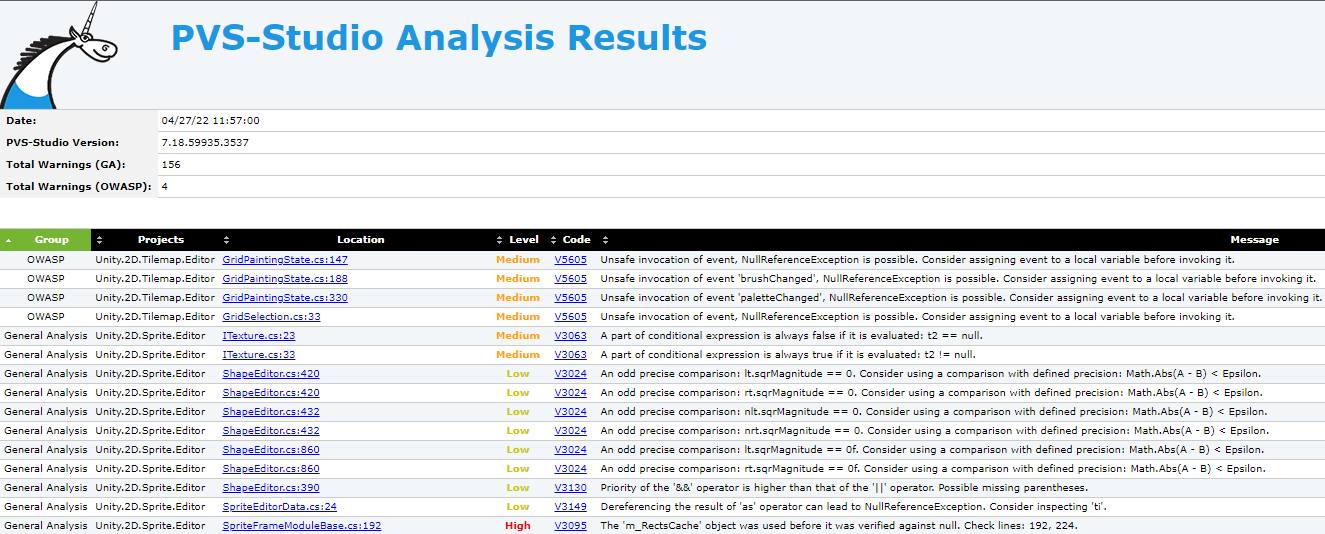This screenshot has width=1325, height=534.
Task: Open ITexture.cs:23 location link
Action: [258, 336]
